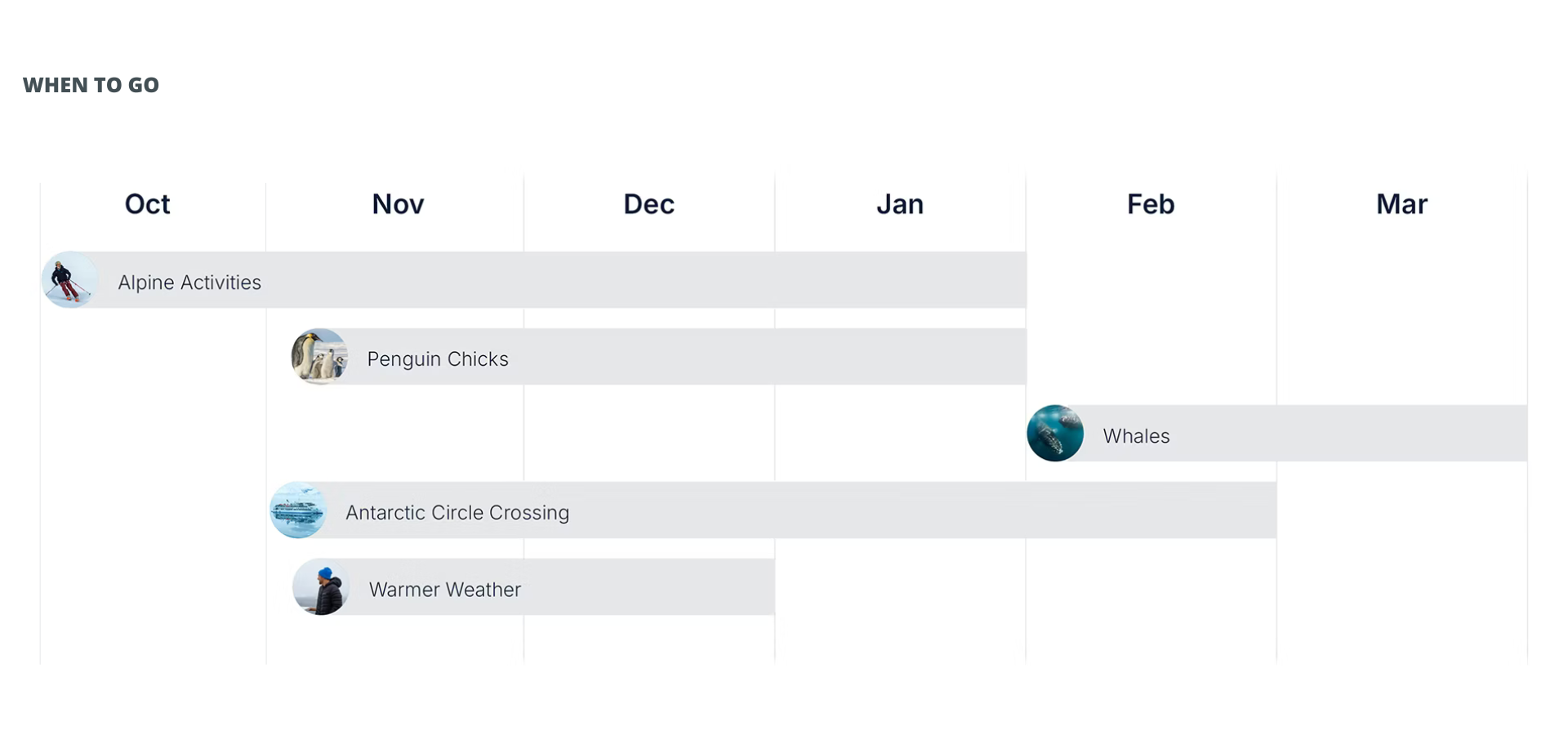Click the whale photo icon
This screenshot has height=735, width=1568.
click(x=1055, y=434)
